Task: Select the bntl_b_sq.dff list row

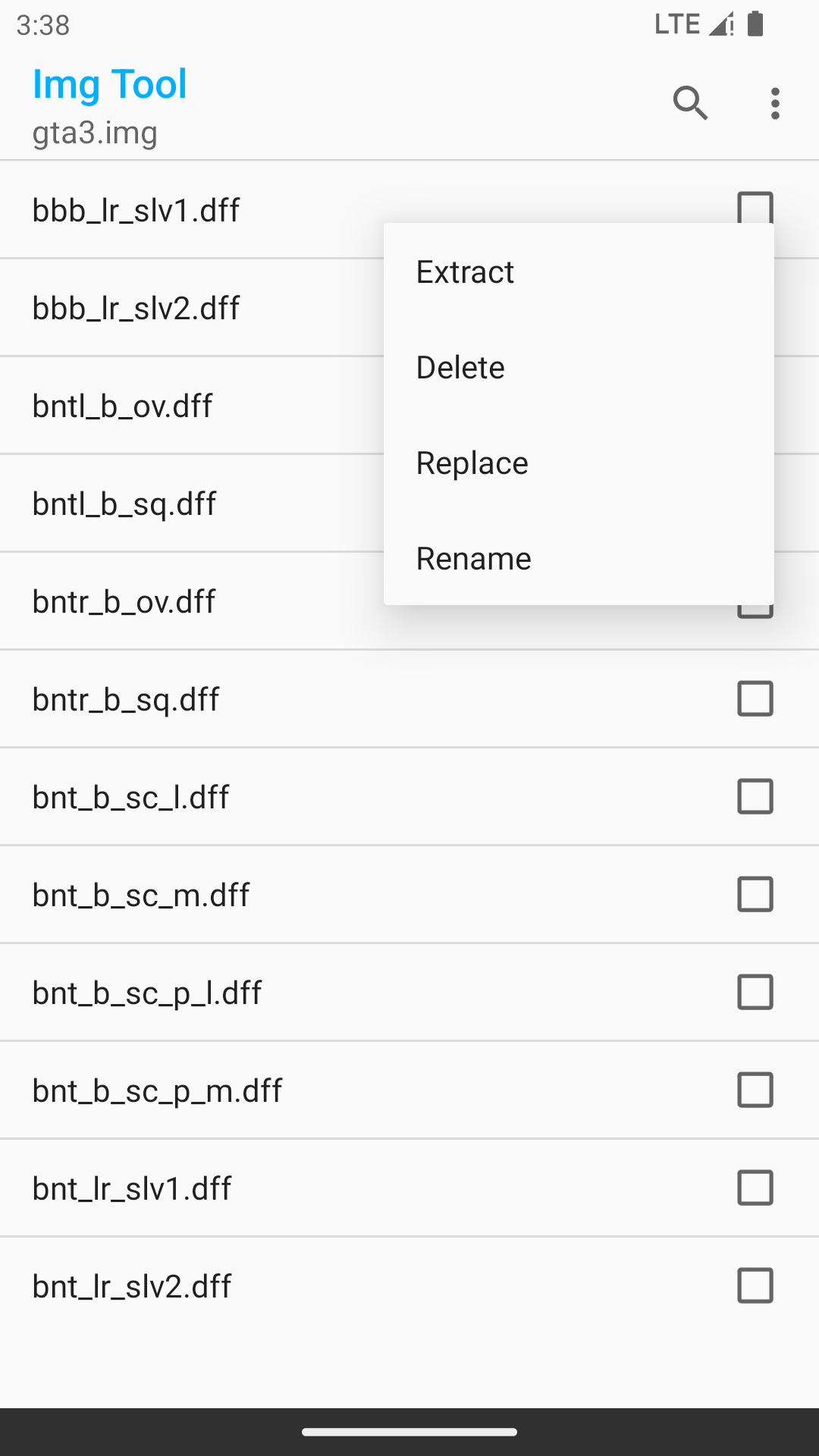Action: tap(124, 504)
